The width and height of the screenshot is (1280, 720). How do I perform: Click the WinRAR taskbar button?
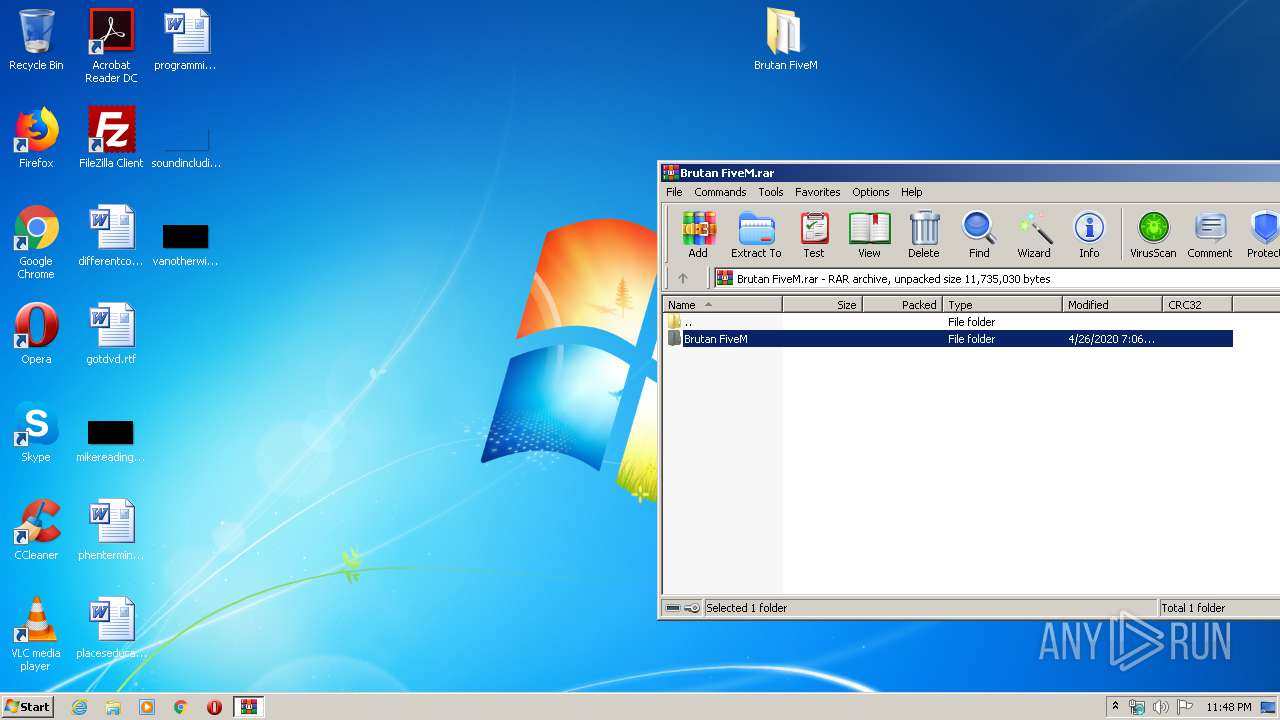click(249, 707)
